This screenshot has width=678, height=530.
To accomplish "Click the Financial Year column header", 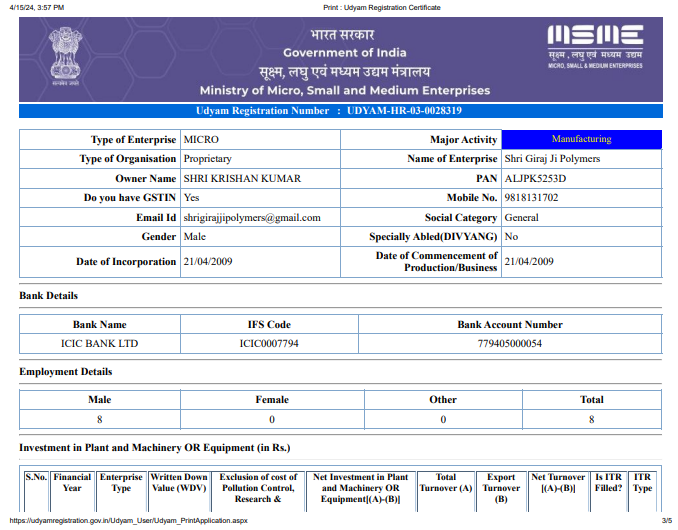I will (x=72, y=482).
